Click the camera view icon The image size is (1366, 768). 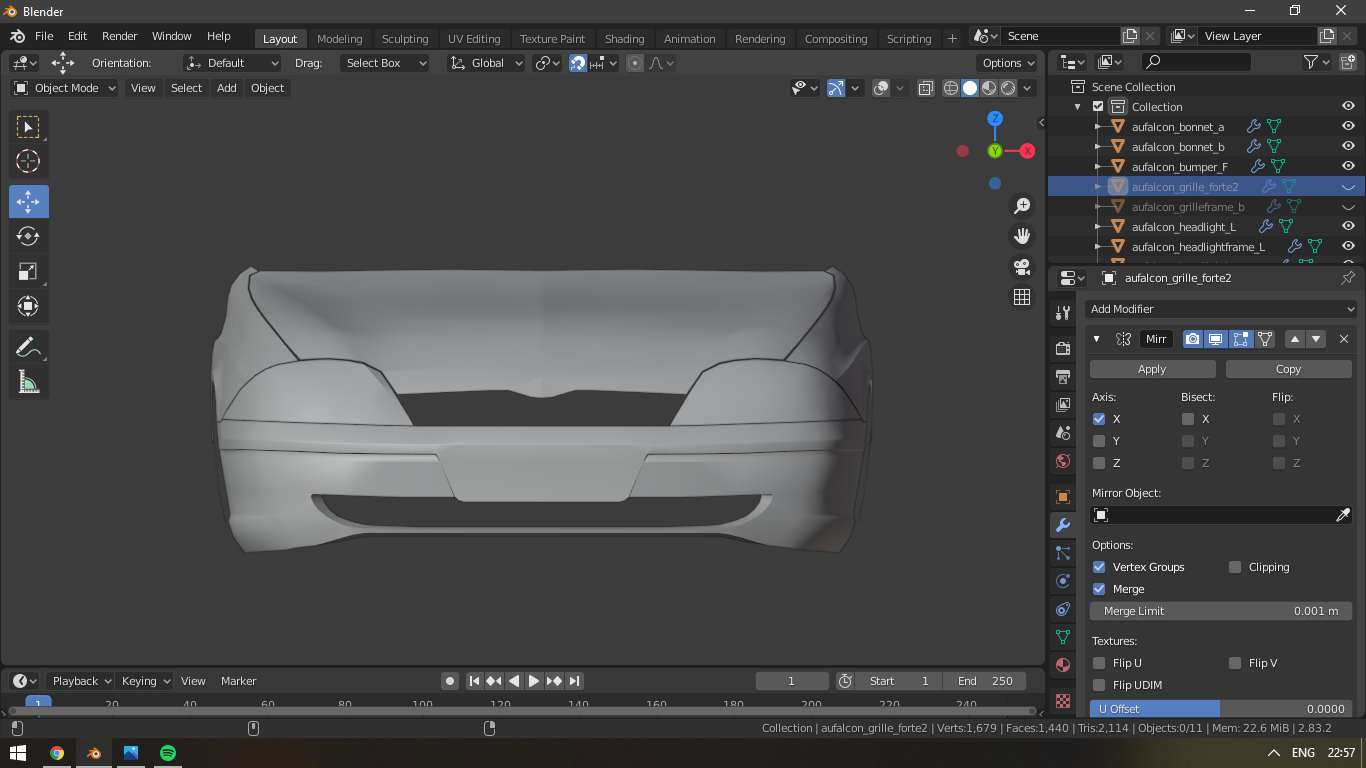[1022, 267]
